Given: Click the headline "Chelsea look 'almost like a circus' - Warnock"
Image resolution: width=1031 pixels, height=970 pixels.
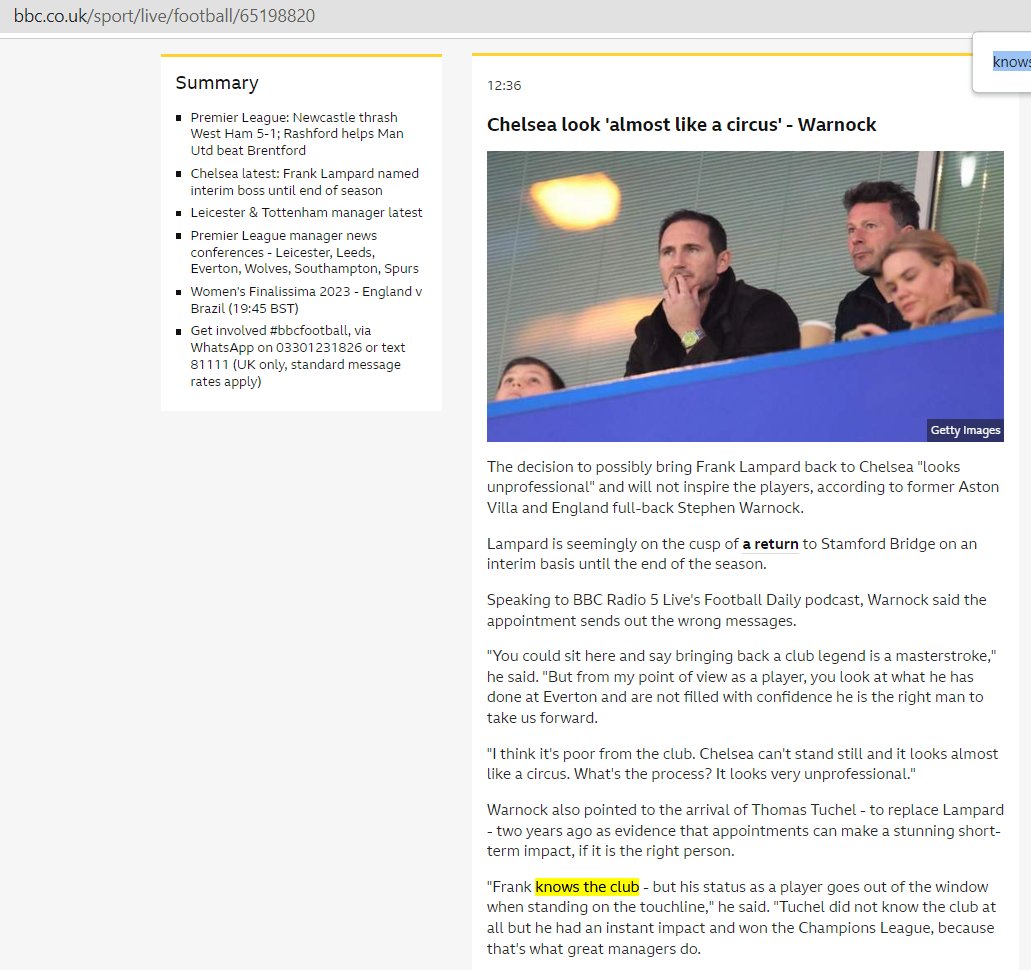Looking at the screenshot, I should pos(681,124).
